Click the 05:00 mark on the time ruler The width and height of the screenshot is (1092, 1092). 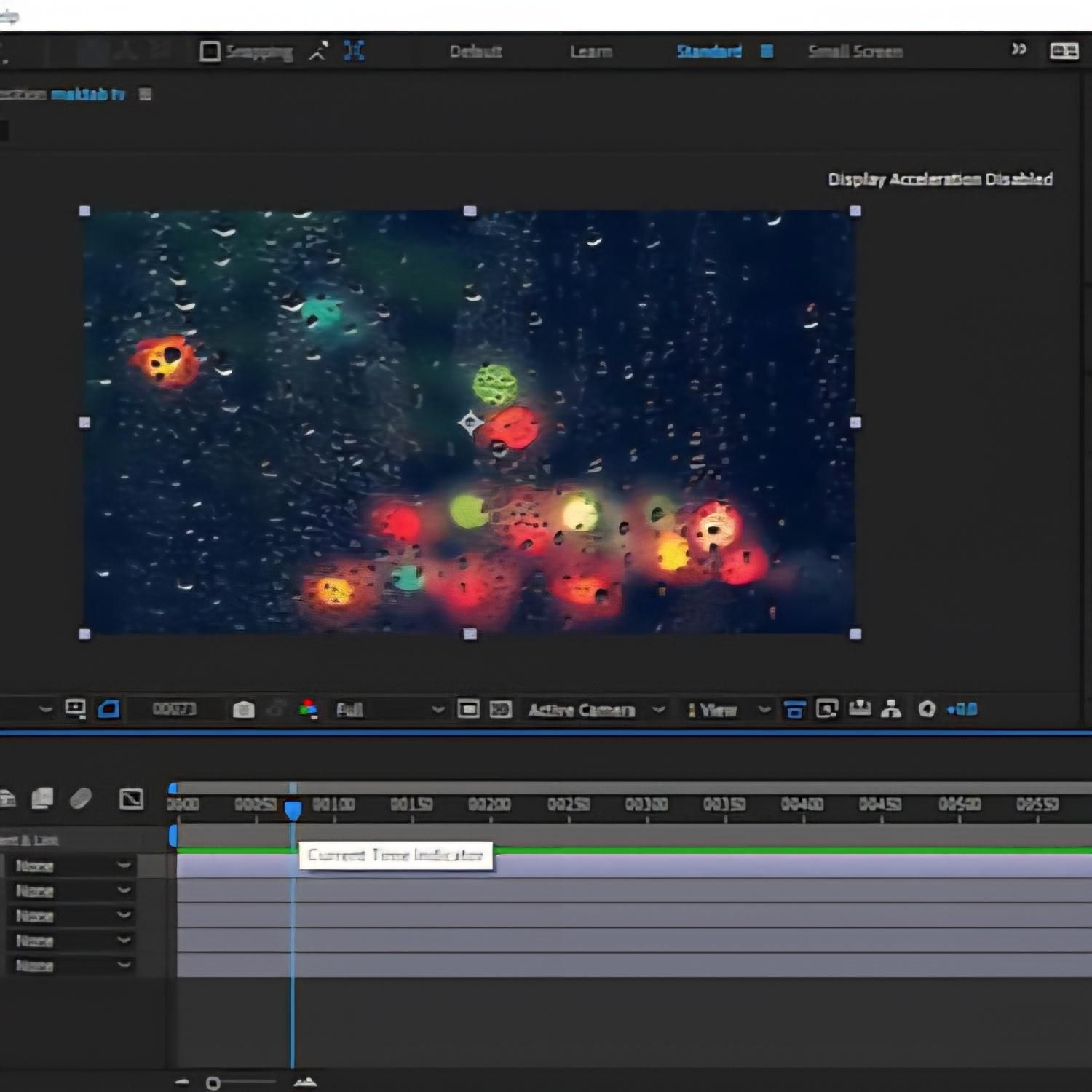pyautogui.click(x=960, y=804)
